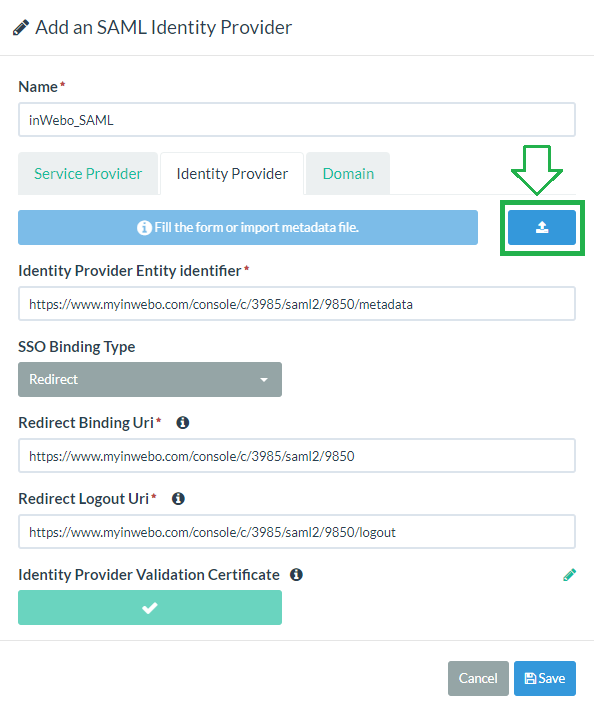Click the Fill the form or import metadata banner
Image resolution: width=594 pixels, height=714 pixels.
248,227
